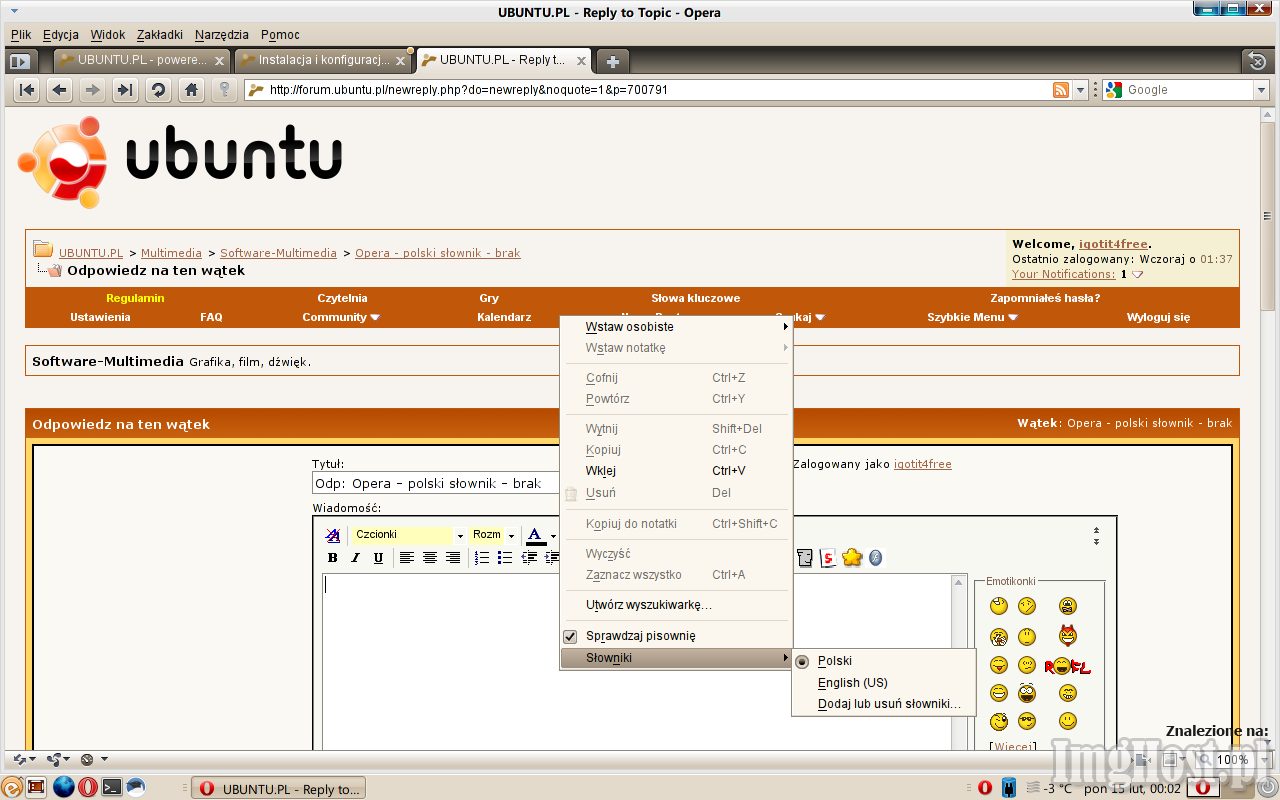Click the Wyloguj się logout link
The width and height of the screenshot is (1280, 800).
(1158, 317)
